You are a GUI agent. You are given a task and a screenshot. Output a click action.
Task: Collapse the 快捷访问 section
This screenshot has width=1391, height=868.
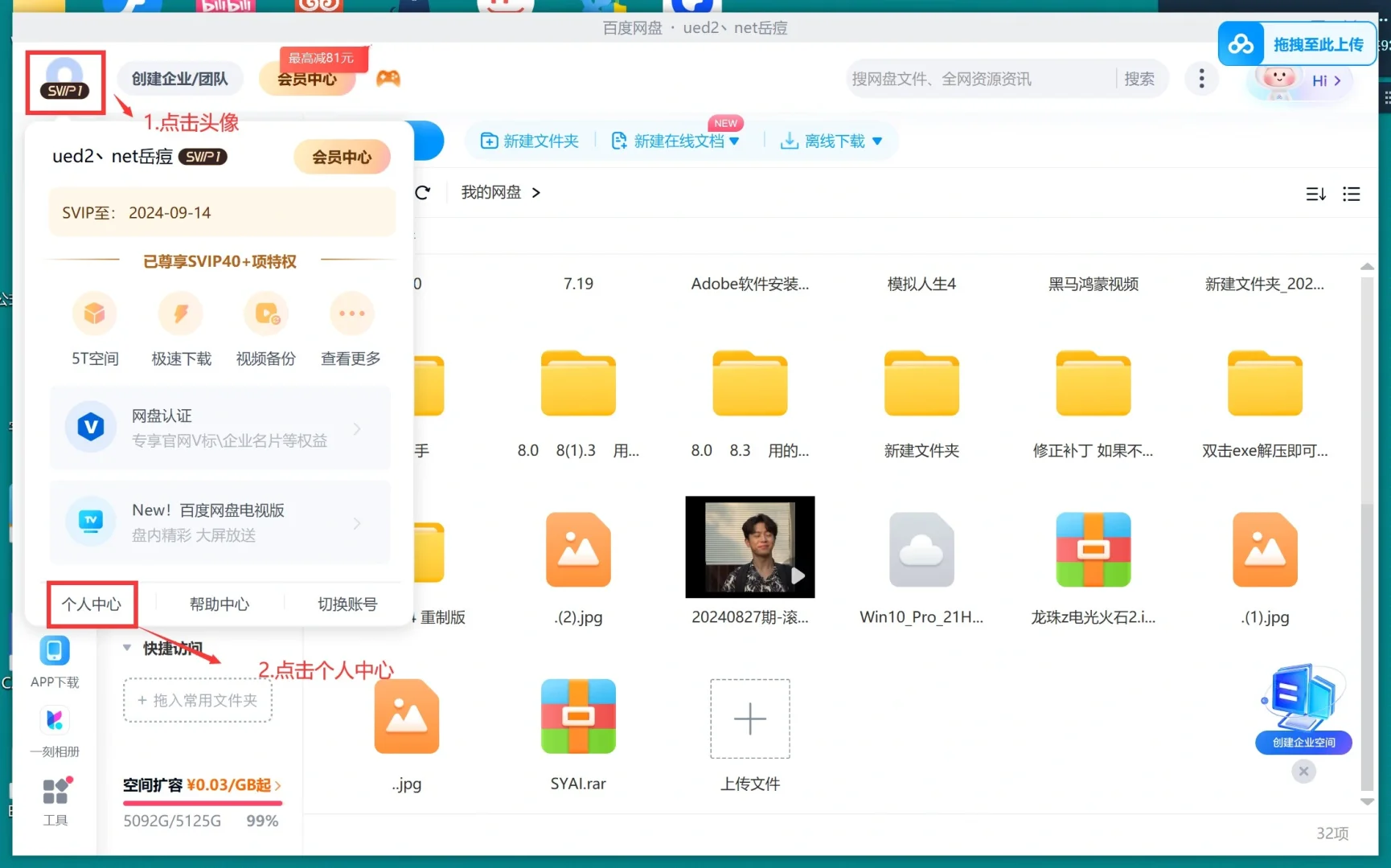click(x=127, y=648)
